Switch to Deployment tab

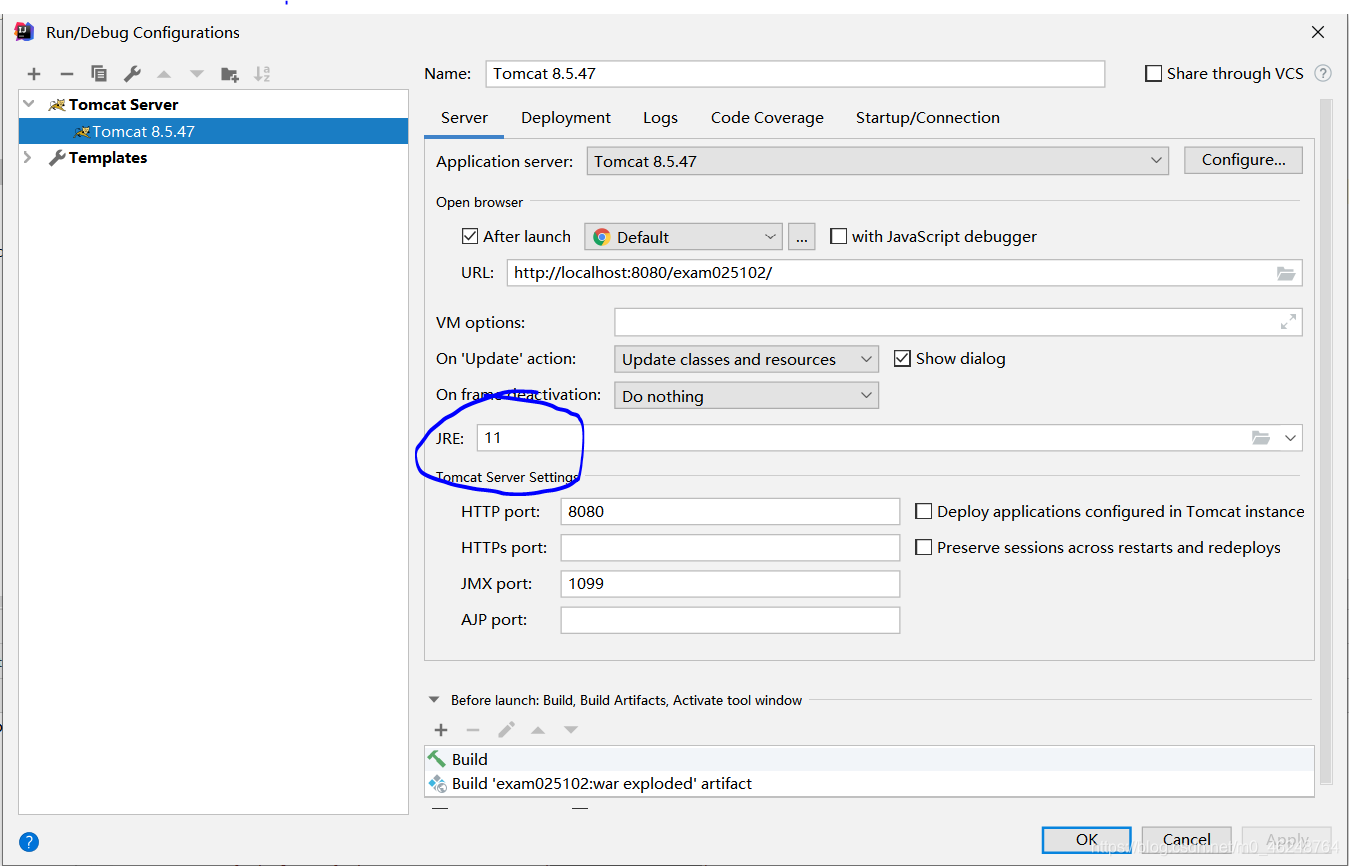tap(566, 117)
